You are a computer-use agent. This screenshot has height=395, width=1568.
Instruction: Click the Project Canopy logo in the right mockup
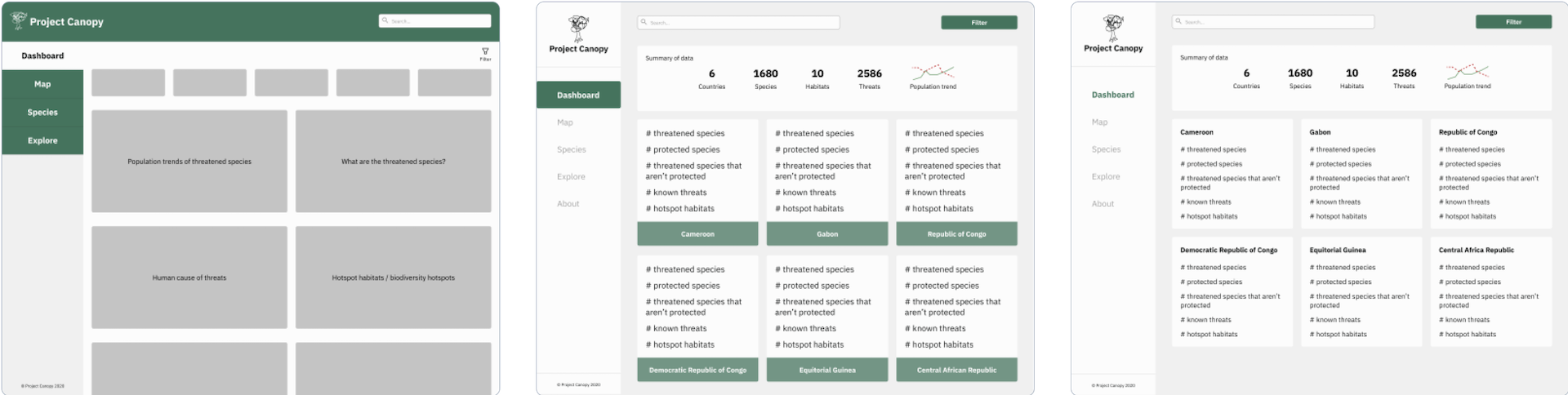coord(1113,28)
